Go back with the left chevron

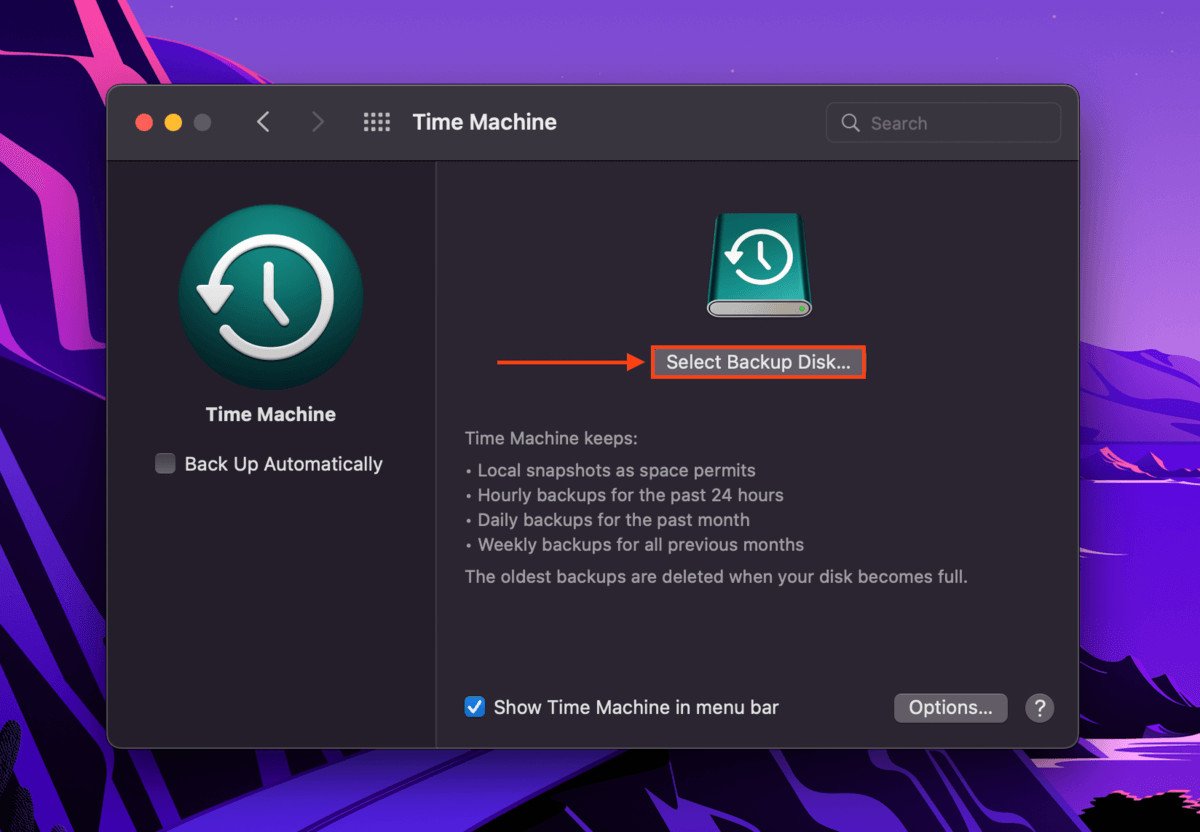click(x=263, y=122)
